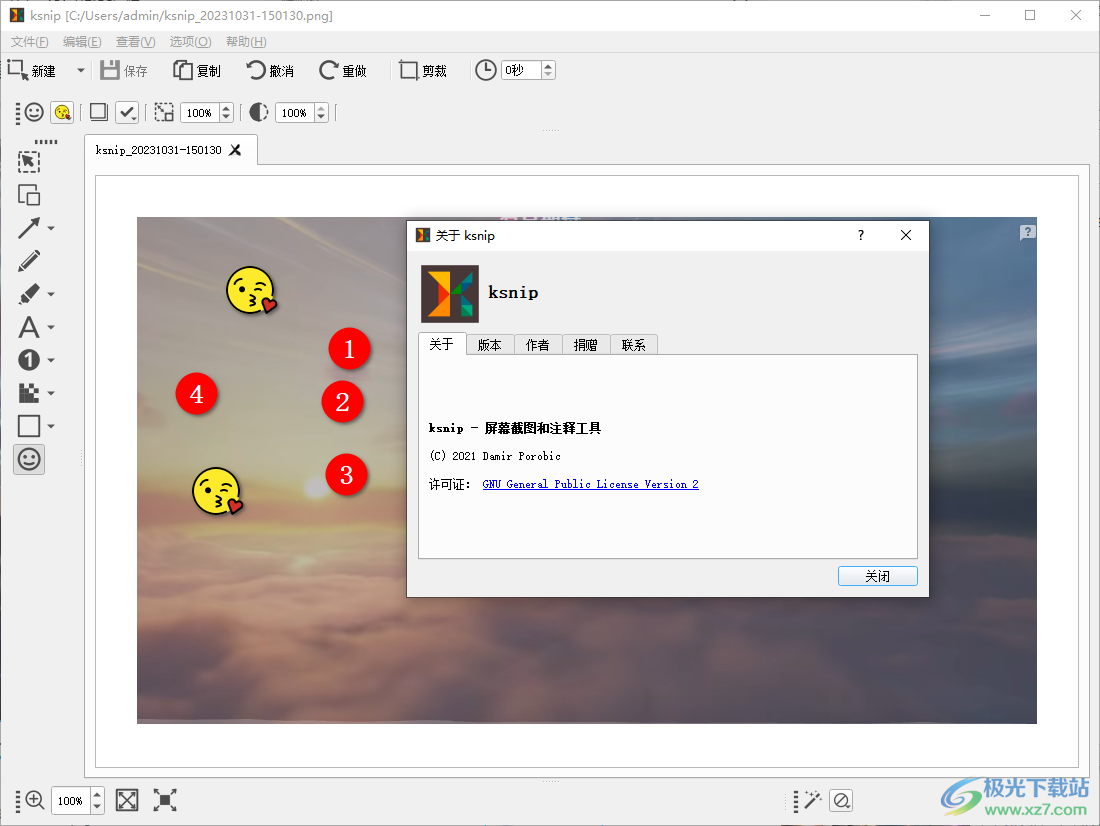The width and height of the screenshot is (1100, 826).
Task: Select the Duplicate image tool
Action: 29,195
